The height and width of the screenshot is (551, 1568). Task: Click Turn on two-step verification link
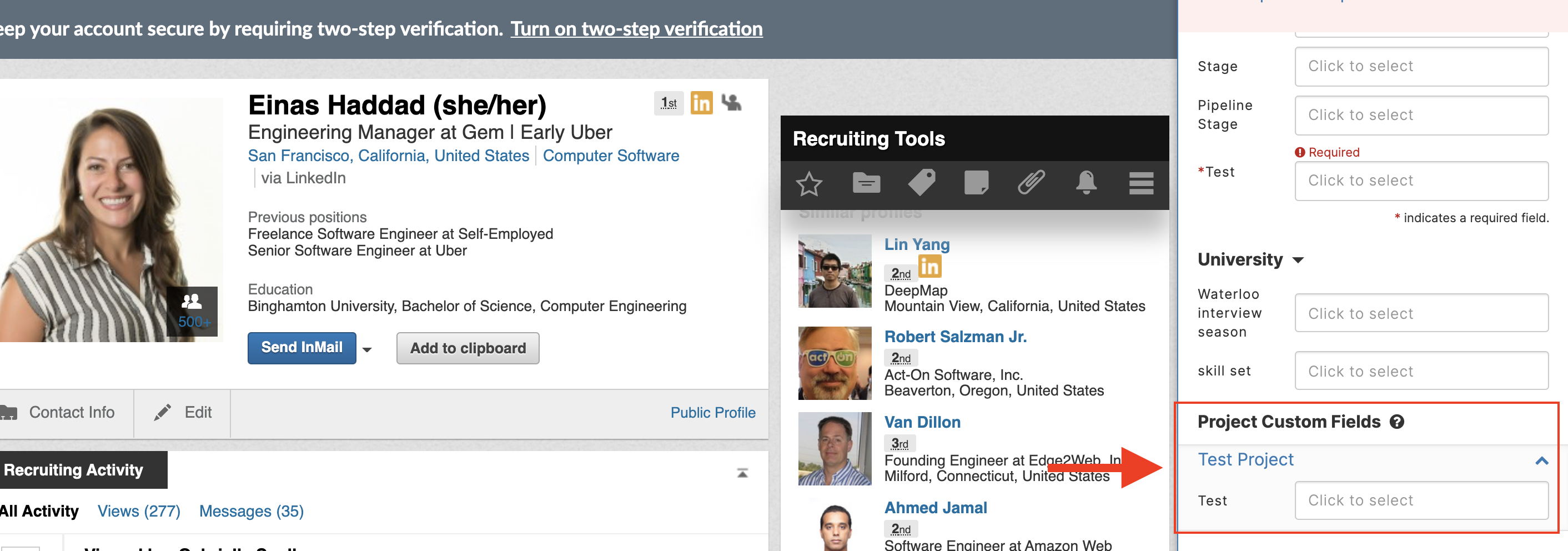pyautogui.click(x=636, y=29)
